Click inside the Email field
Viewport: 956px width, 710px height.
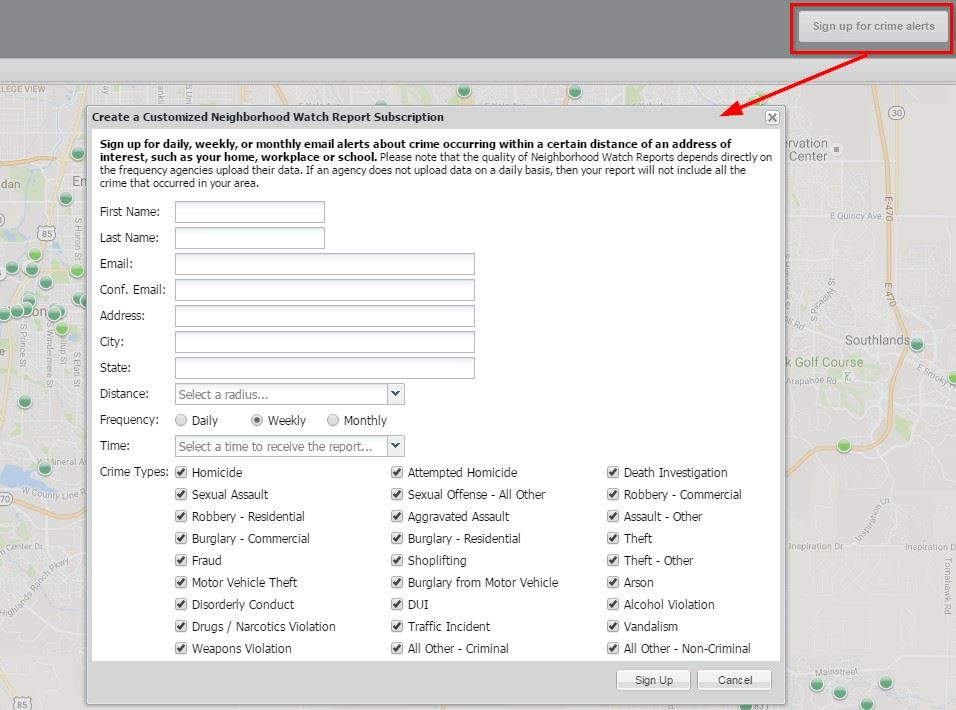coord(324,263)
